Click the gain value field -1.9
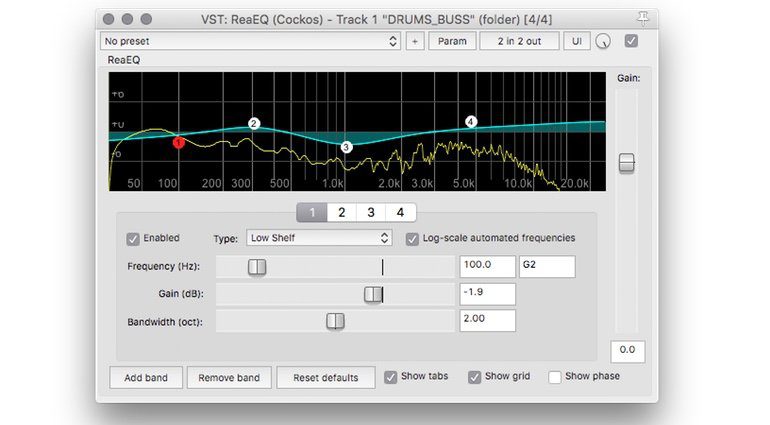770x425 pixels. click(x=487, y=294)
